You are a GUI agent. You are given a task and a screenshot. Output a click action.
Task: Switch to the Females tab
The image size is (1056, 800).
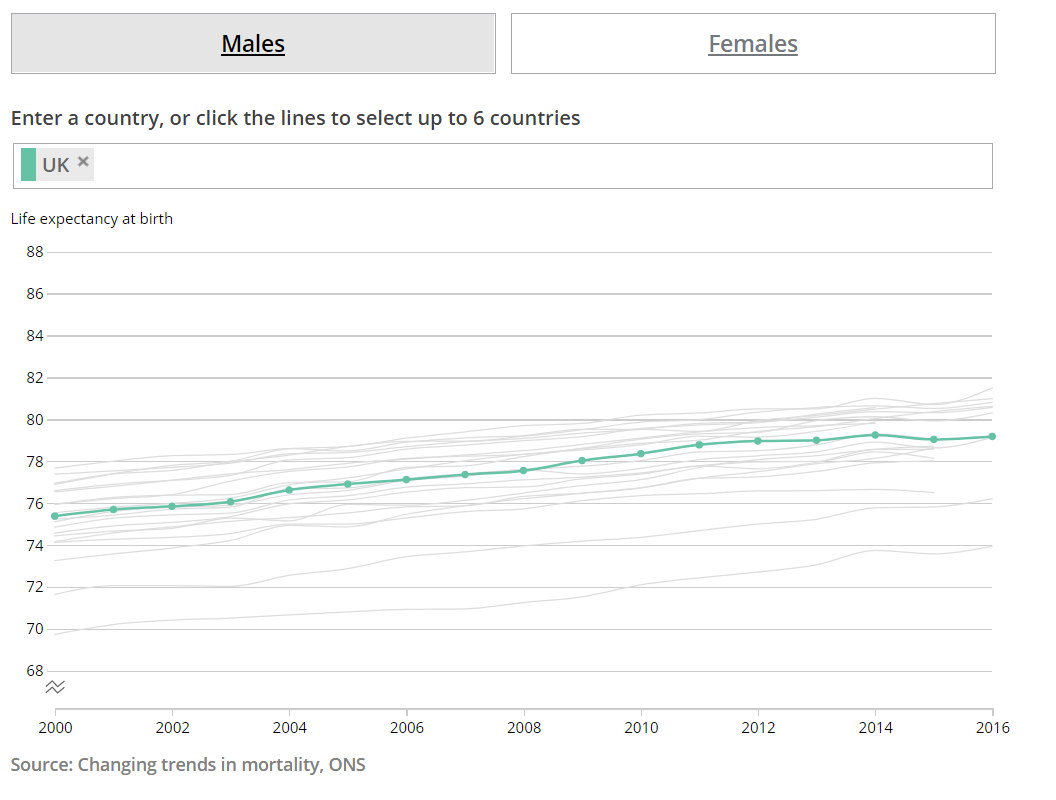coord(753,44)
